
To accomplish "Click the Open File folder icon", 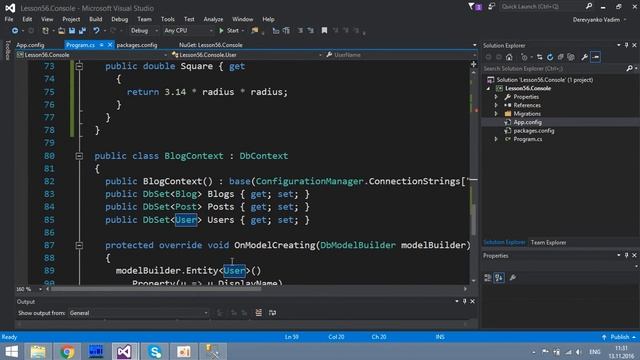I will [61, 31].
